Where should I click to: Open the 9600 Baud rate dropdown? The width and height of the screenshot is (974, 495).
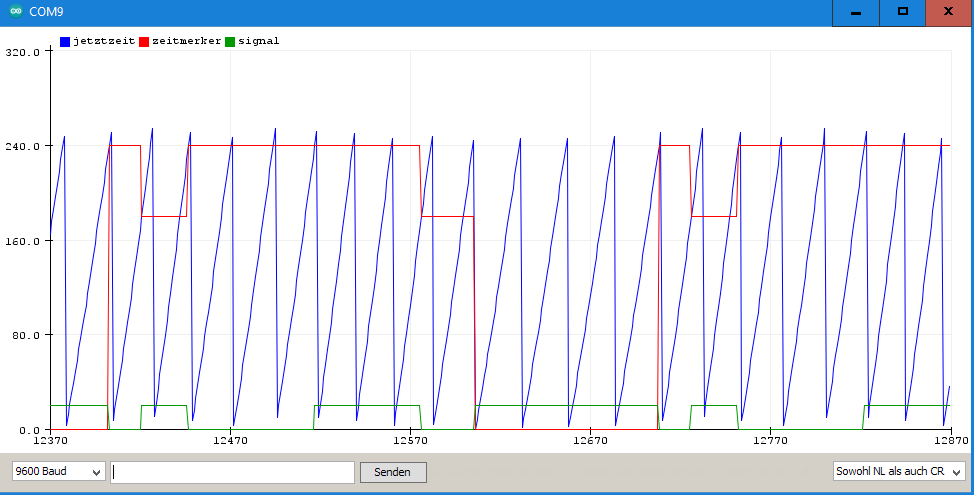(x=58, y=471)
